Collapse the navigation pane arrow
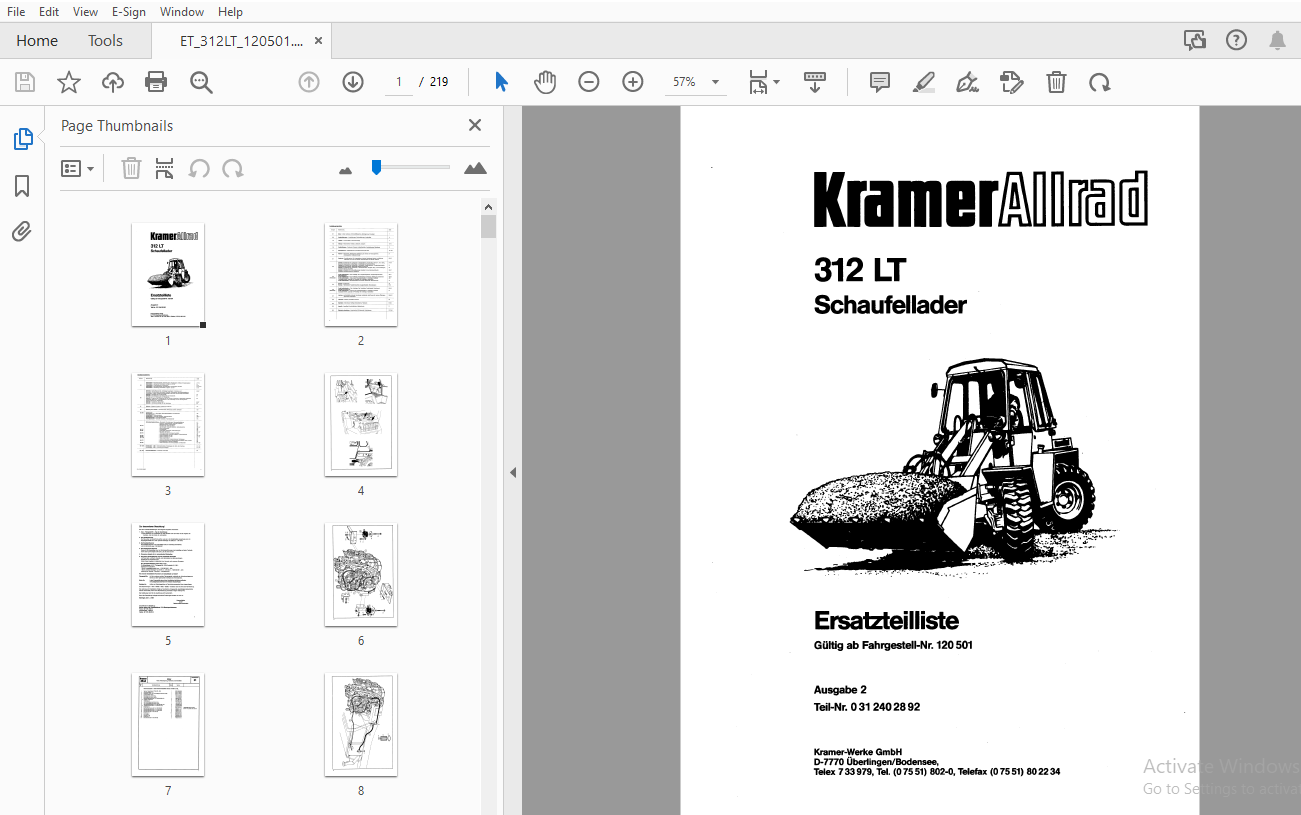Viewport: 1301px width, 815px height. [x=513, y=472]
